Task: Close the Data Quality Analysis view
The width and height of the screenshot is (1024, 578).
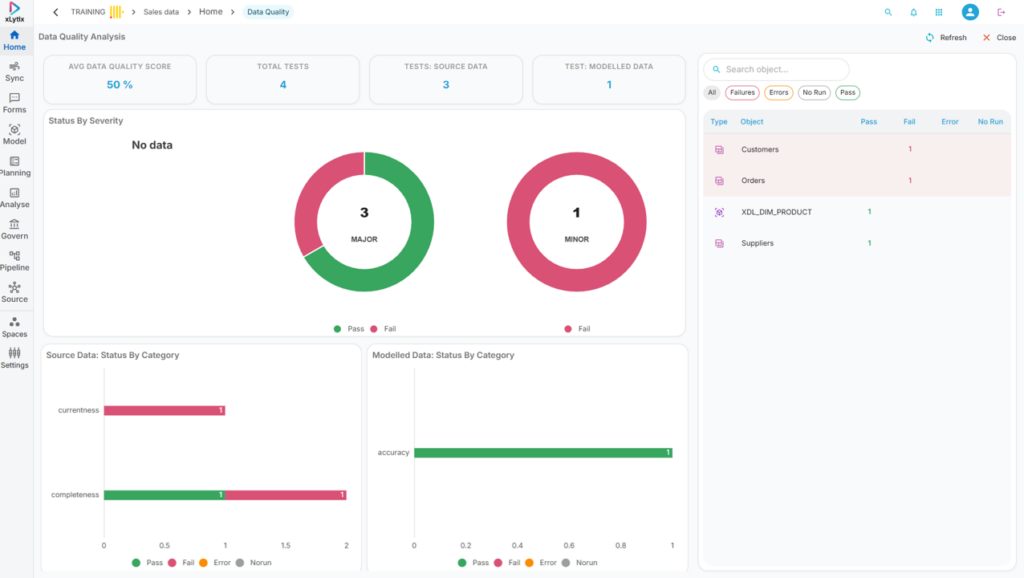Action: click(x=999, y=37)
